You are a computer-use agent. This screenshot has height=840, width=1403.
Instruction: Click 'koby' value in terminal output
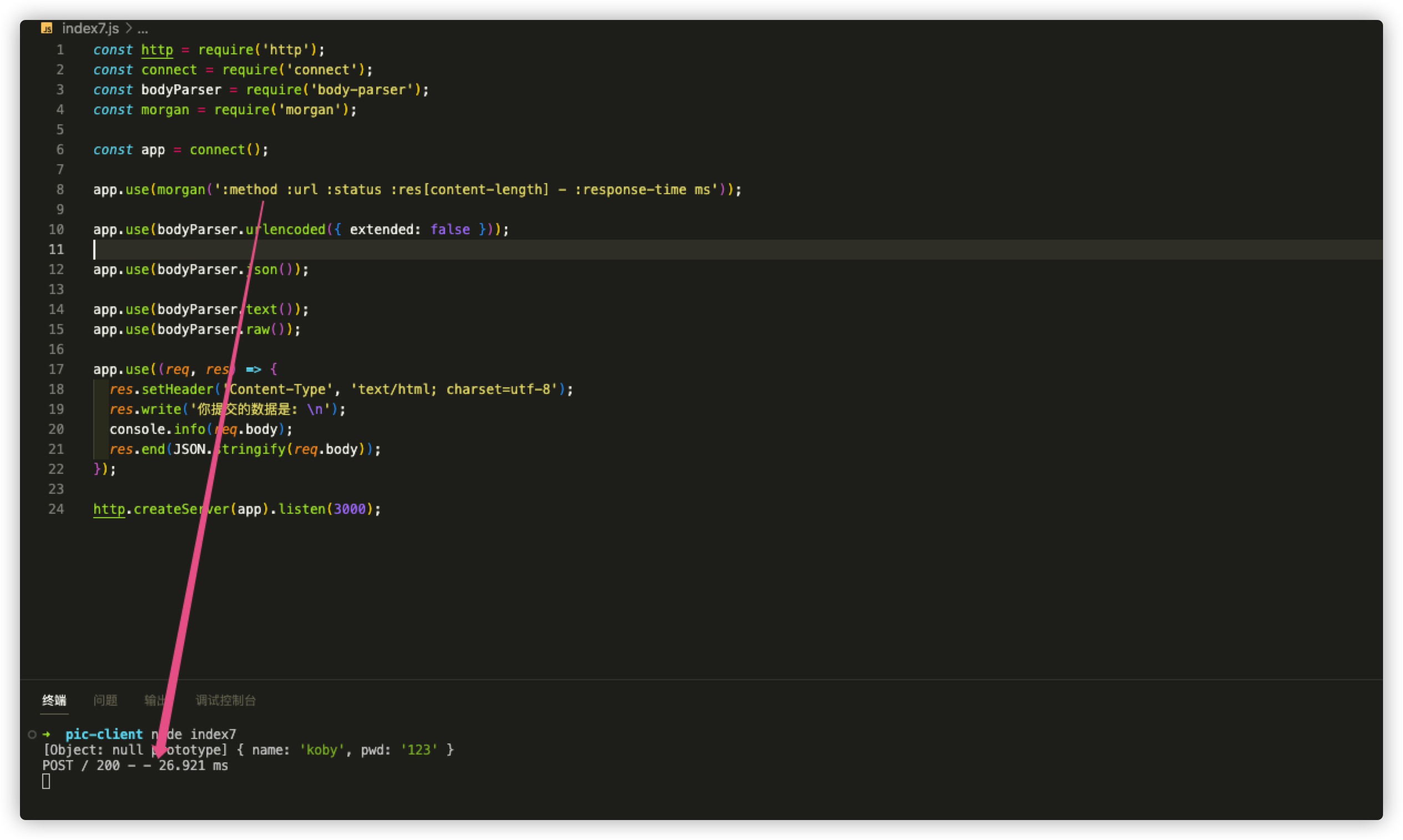point(321,750)
